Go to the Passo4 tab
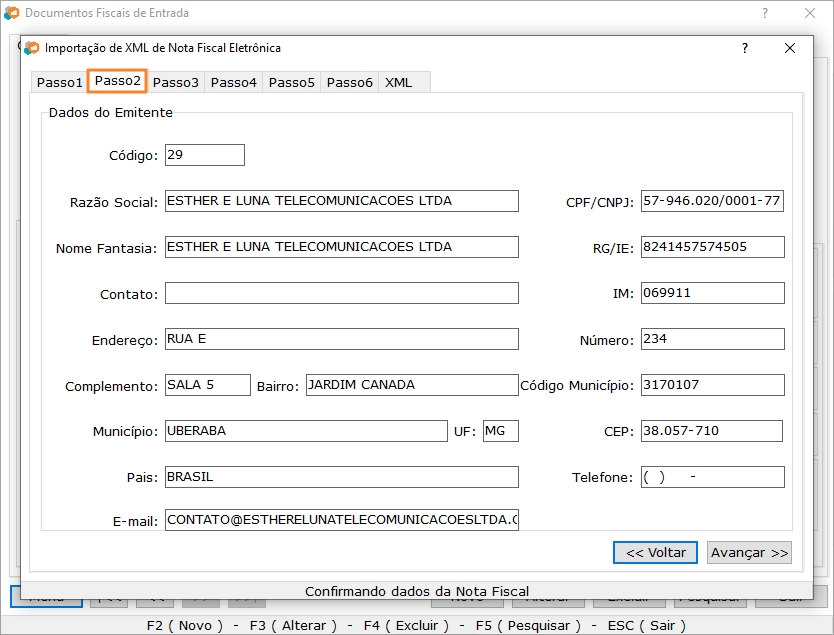 point(233,82)
